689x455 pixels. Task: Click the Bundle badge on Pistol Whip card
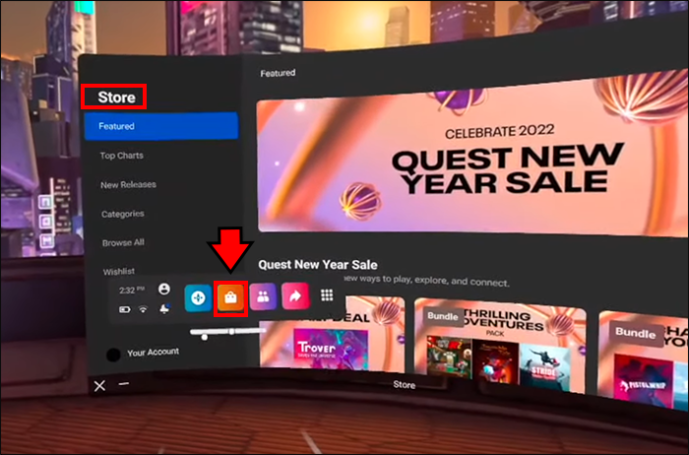pos(635,333)
